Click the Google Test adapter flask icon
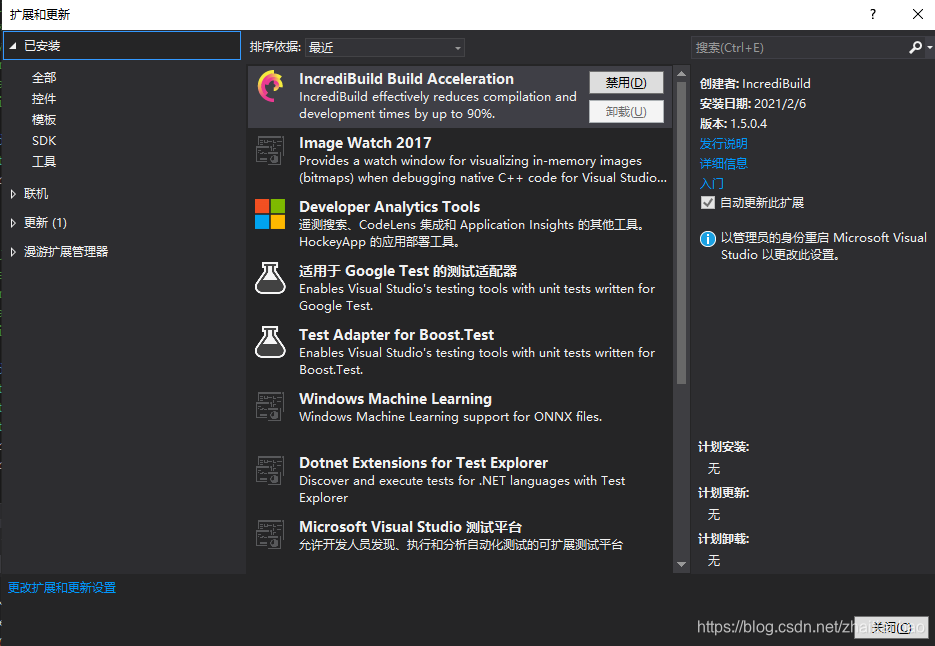 (x=270, y=278)
